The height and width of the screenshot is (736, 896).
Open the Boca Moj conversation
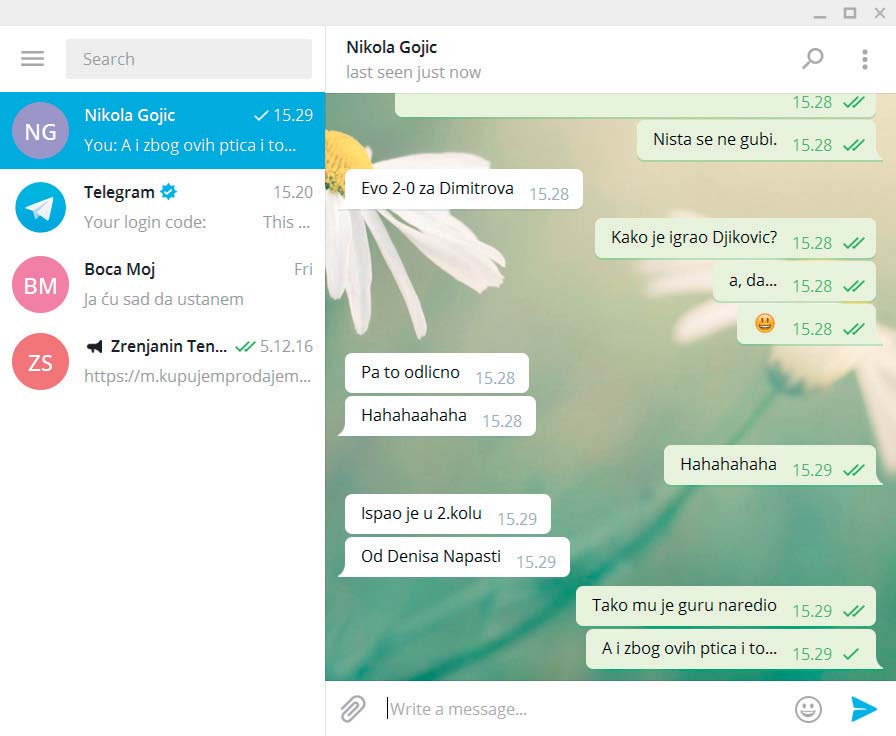(162, 284)
